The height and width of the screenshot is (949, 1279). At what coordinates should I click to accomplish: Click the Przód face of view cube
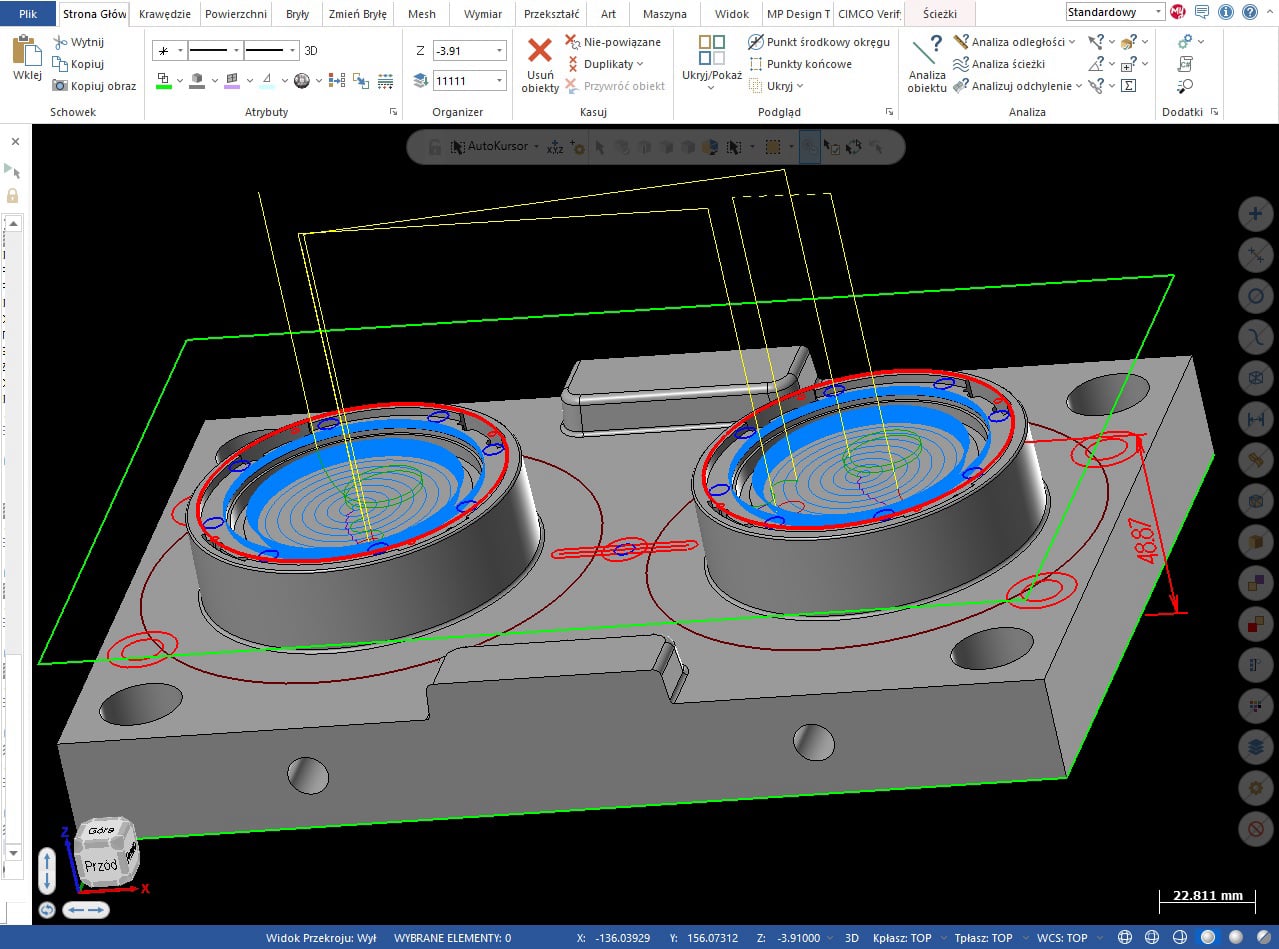point(102,866)
